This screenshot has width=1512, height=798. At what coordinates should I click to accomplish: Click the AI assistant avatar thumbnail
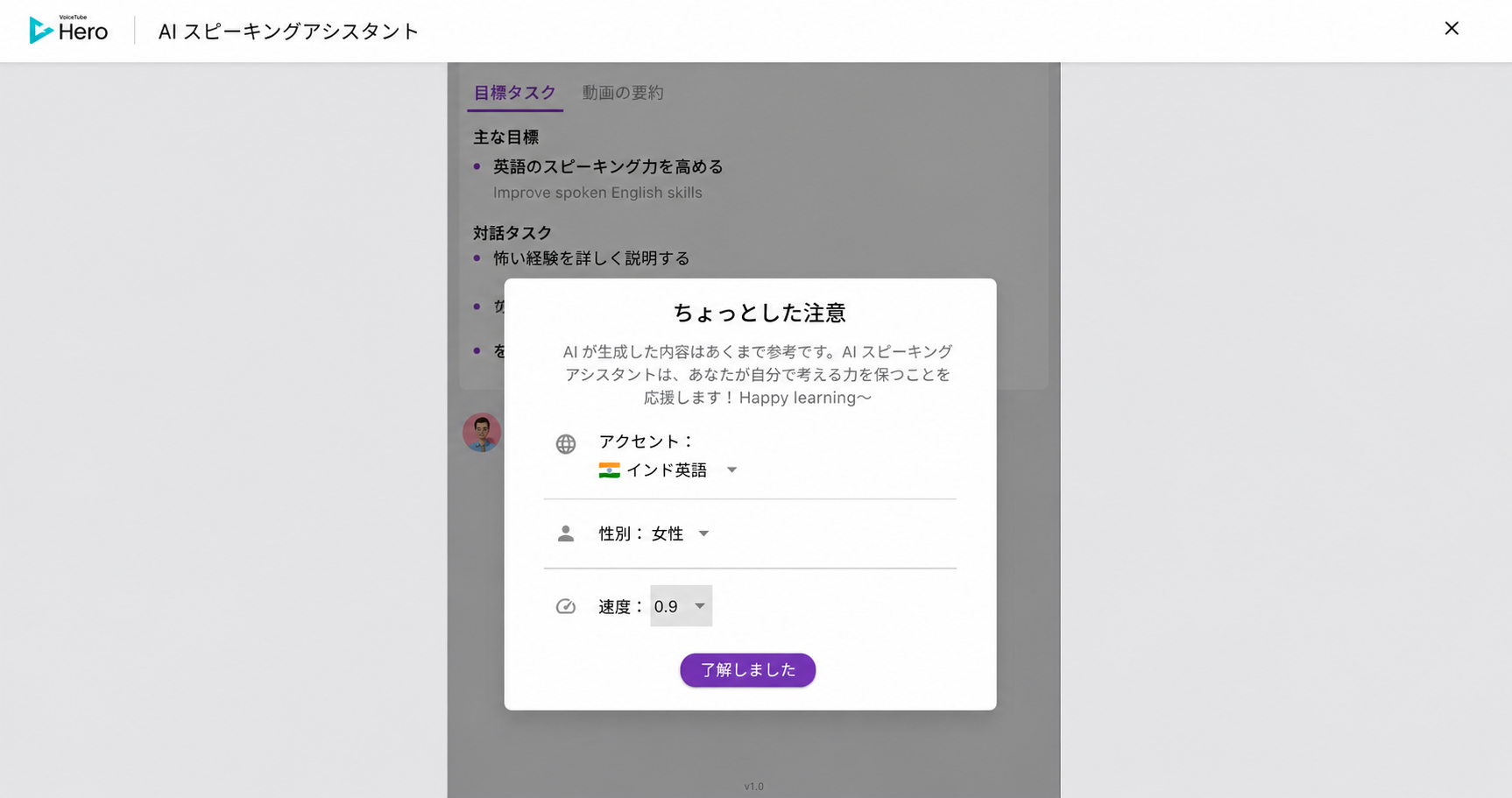pos(482,432)
